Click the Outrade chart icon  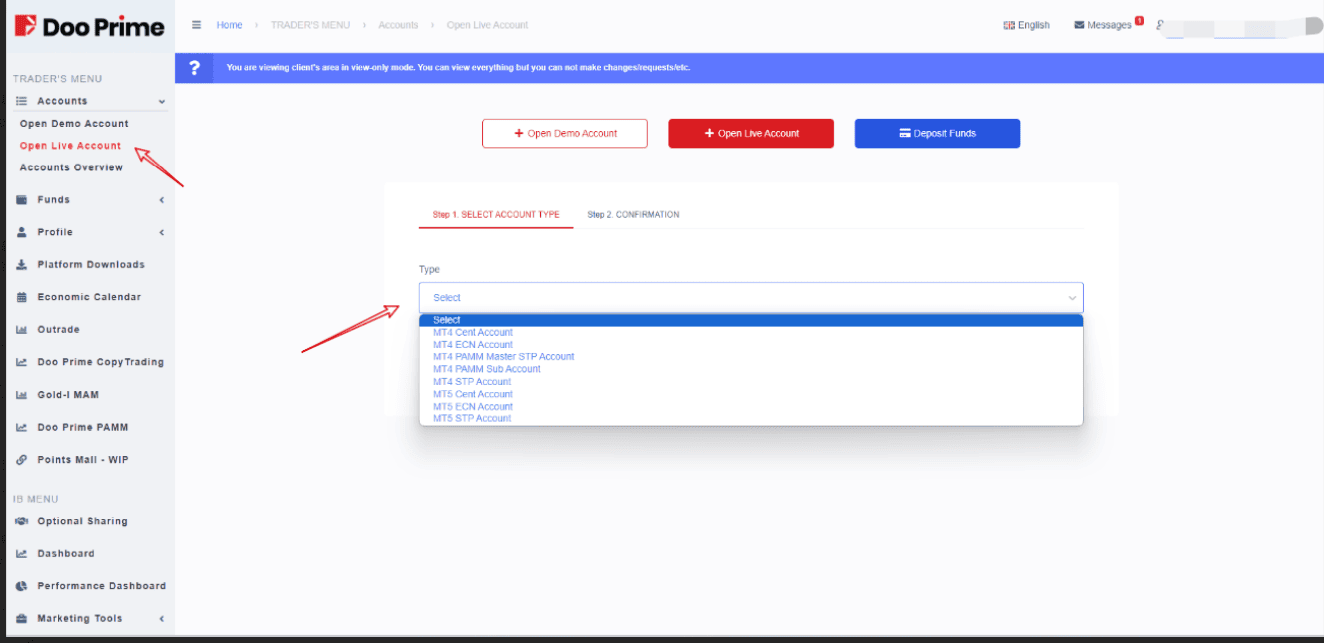click(x=21, y=330)
